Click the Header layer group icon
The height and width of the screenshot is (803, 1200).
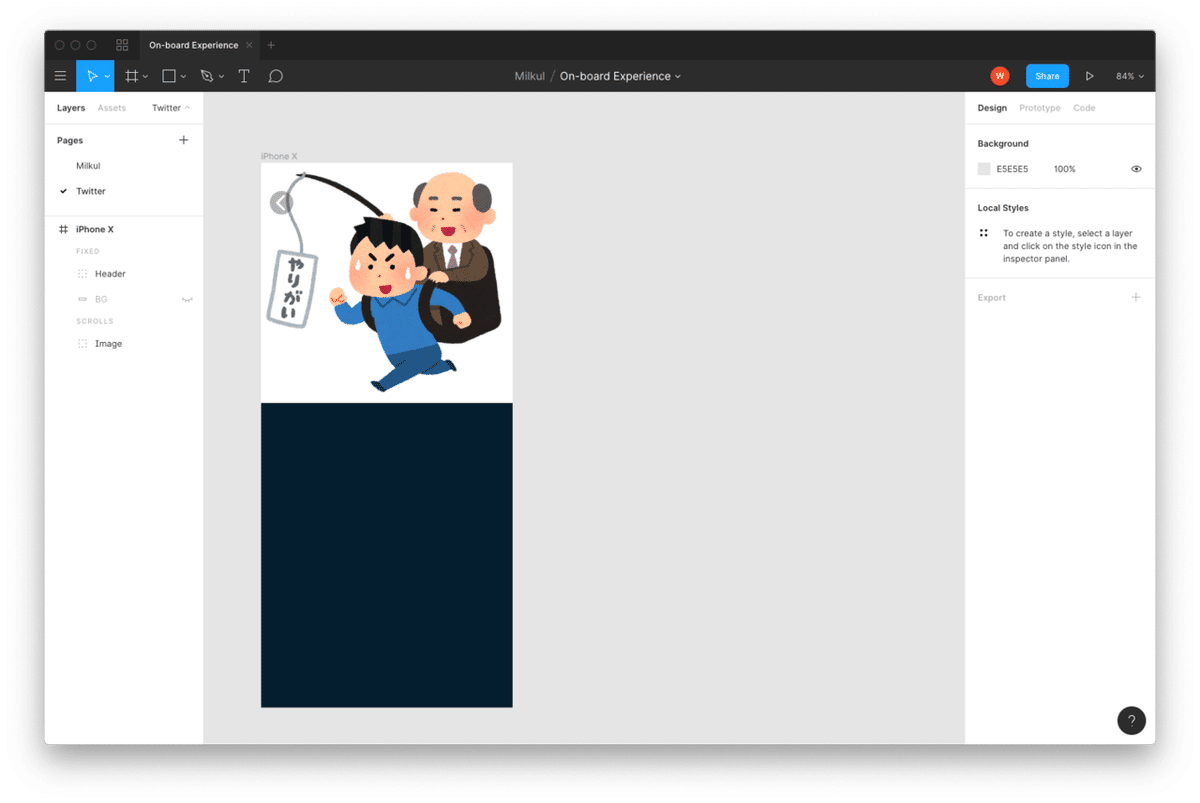(83, 273)
